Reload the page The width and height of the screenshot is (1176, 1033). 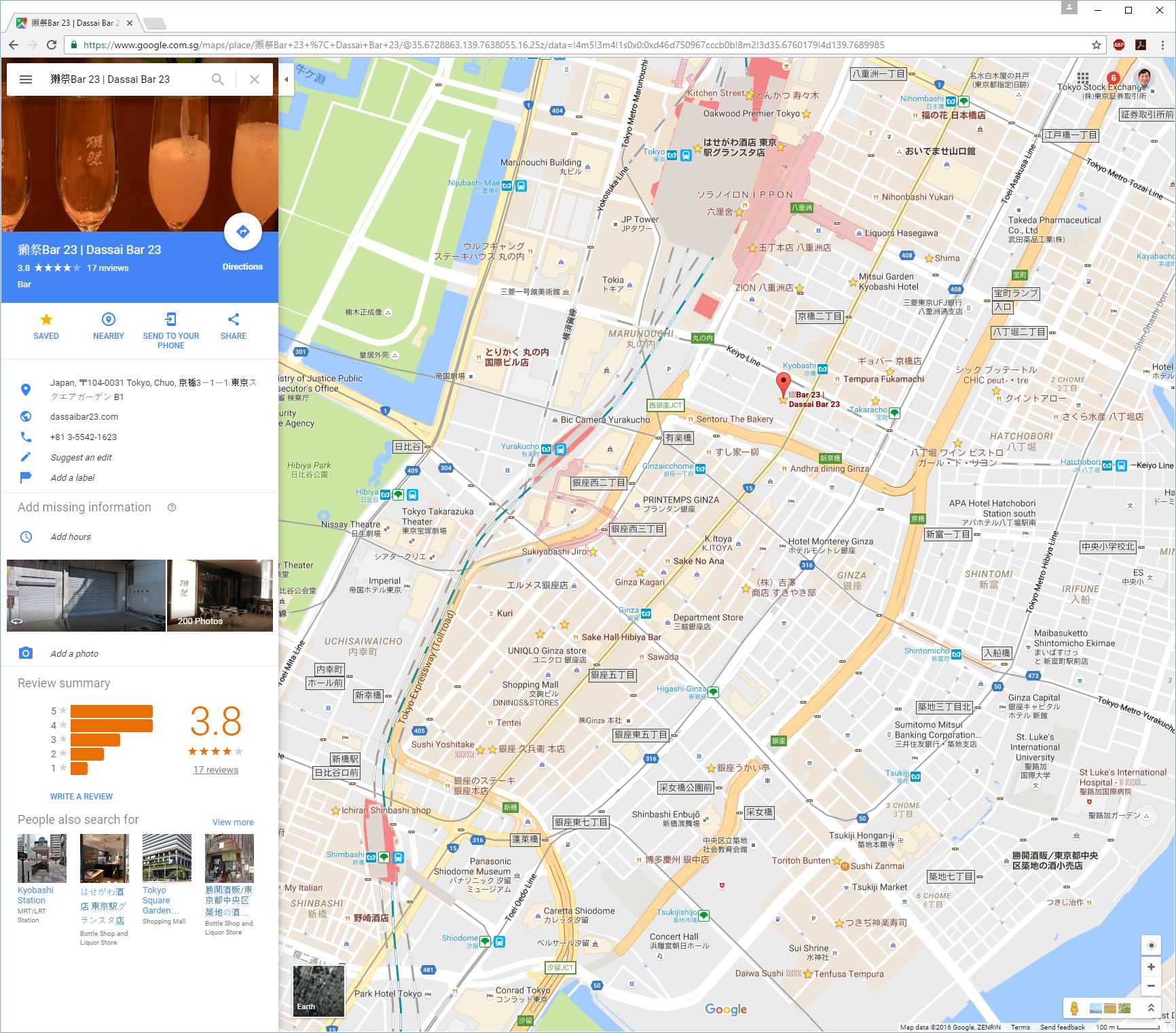[52, 45]
